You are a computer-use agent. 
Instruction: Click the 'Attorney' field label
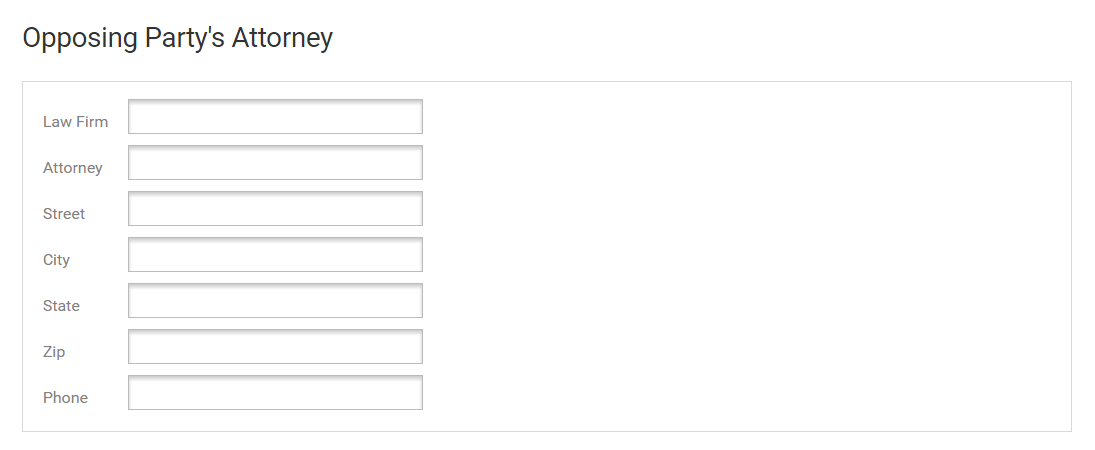72,168
